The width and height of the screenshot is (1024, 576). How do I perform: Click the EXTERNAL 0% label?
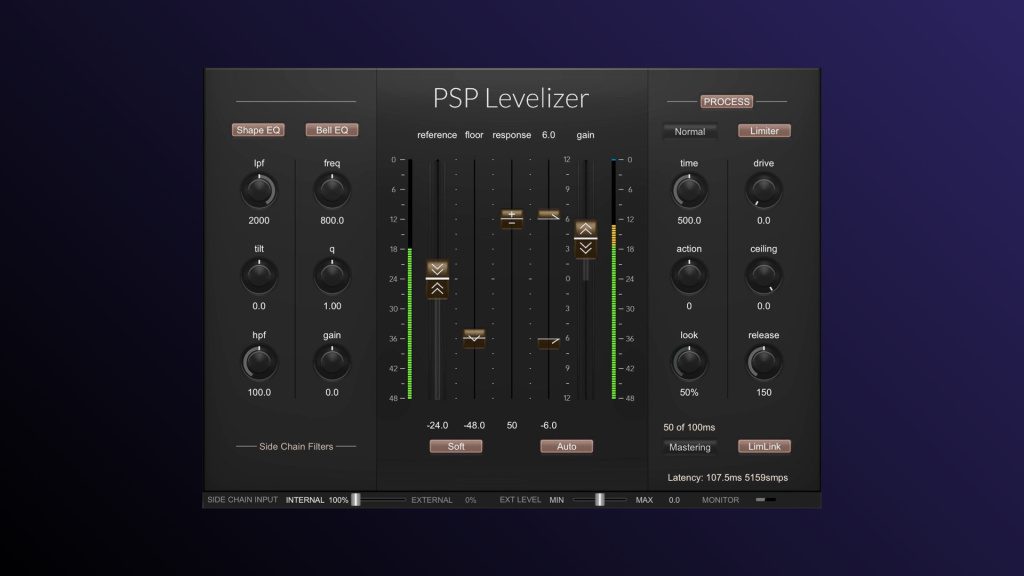(443, 500)
